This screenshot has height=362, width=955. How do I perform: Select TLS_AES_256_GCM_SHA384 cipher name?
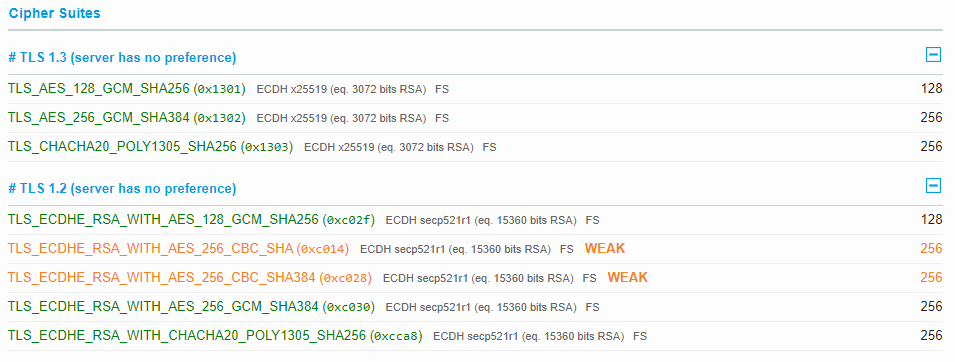[99, 118]
